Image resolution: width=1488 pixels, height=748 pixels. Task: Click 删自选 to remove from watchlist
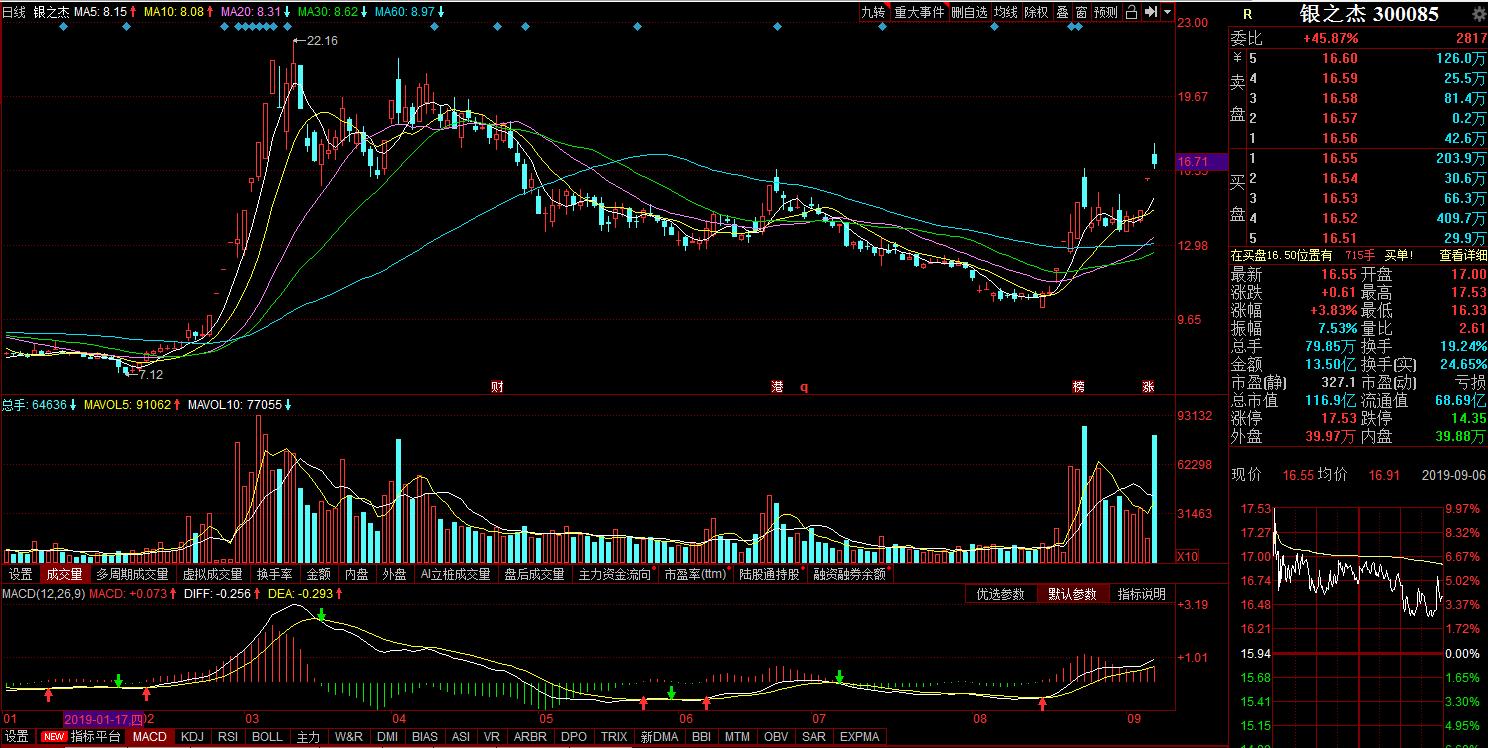969,12
